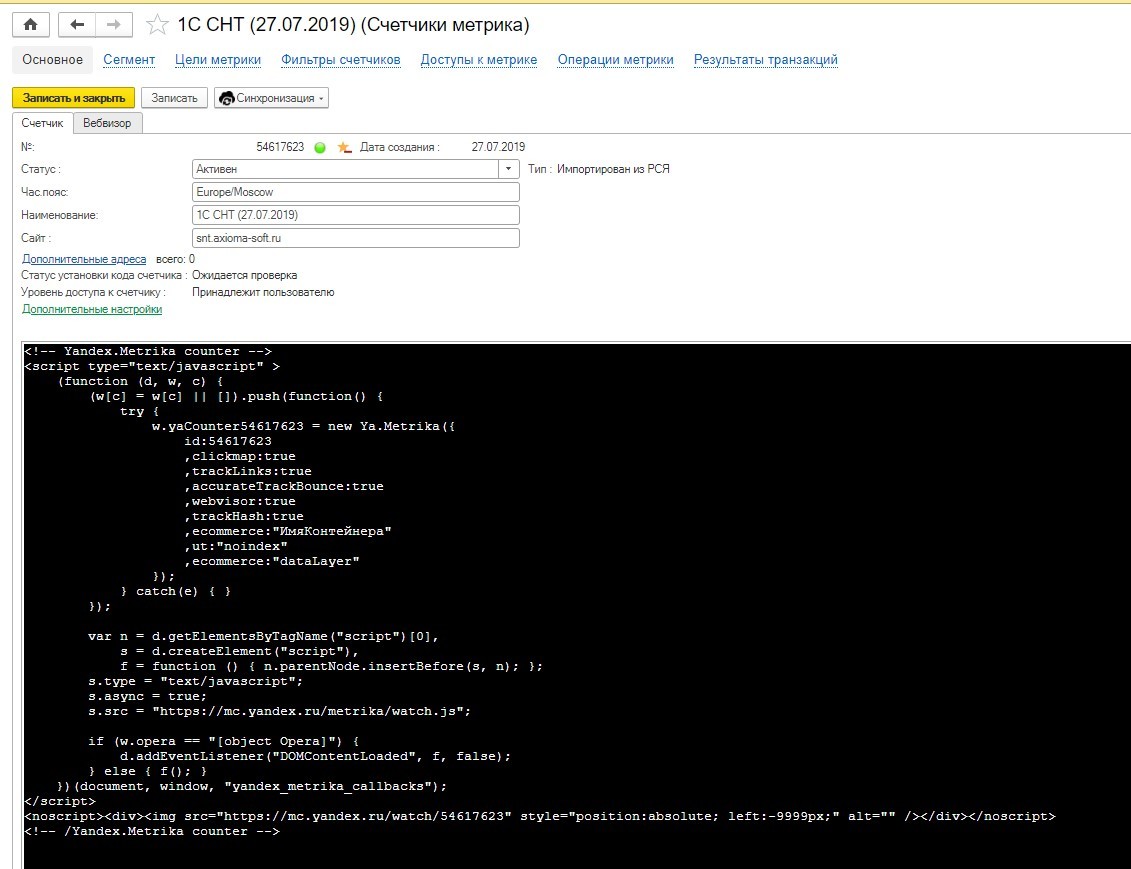The height and width of the screenshot is (869, 1131).
Task: Click the Принадлежит пользователю access text
Action: tap(263, 293)
